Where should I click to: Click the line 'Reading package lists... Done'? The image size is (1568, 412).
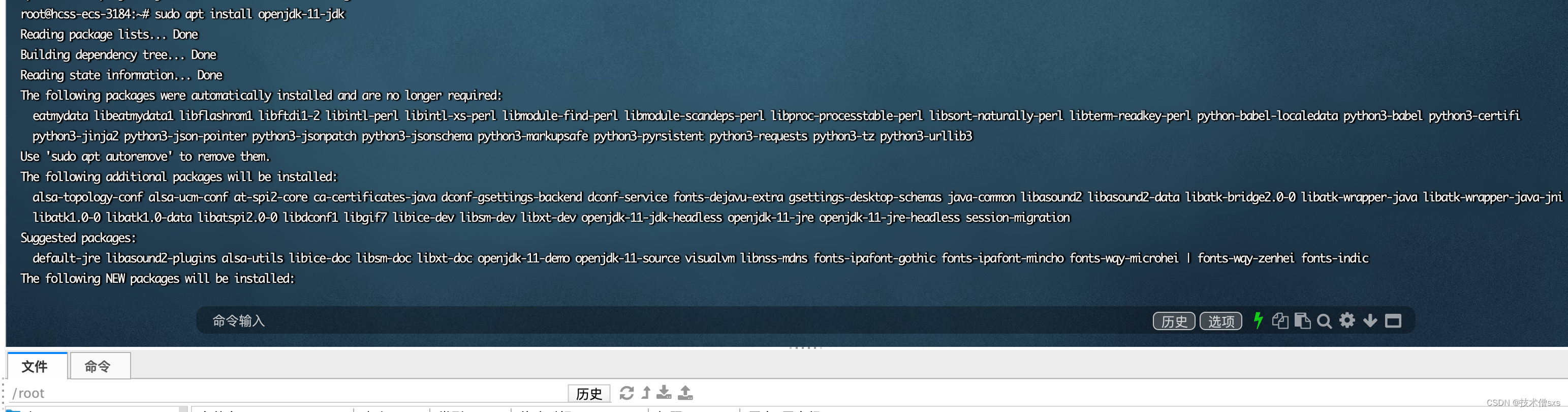coord(109,35)
